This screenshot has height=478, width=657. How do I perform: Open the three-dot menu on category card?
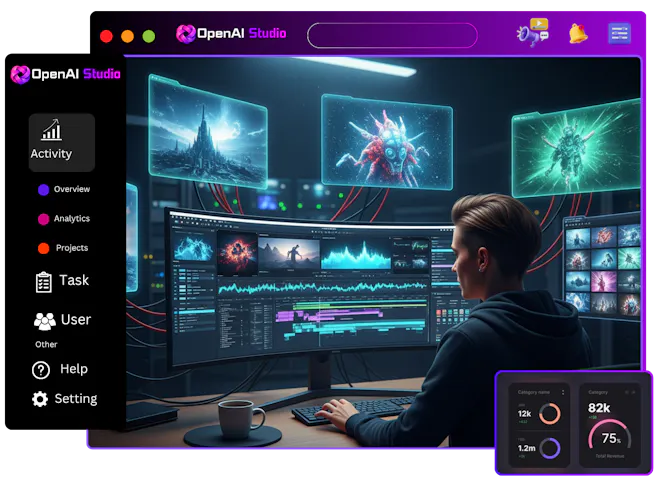click(x=563, y=392)
